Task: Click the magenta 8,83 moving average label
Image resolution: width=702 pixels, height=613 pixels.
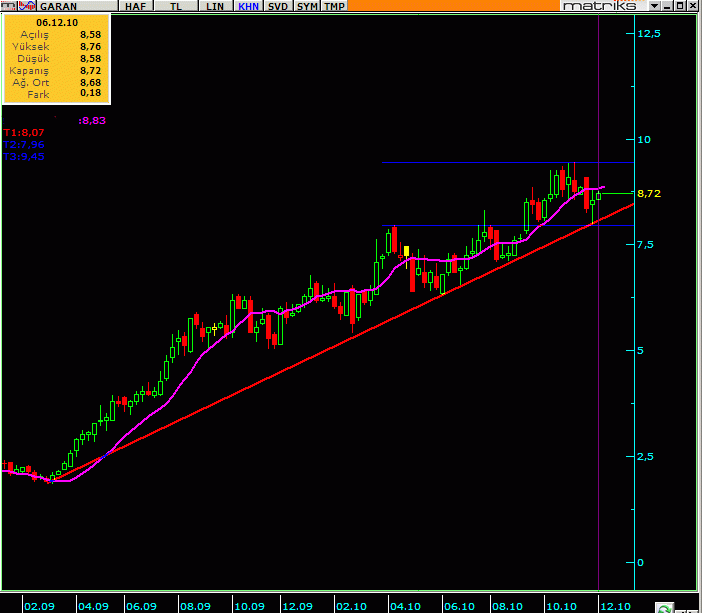Action: (92, 120)
